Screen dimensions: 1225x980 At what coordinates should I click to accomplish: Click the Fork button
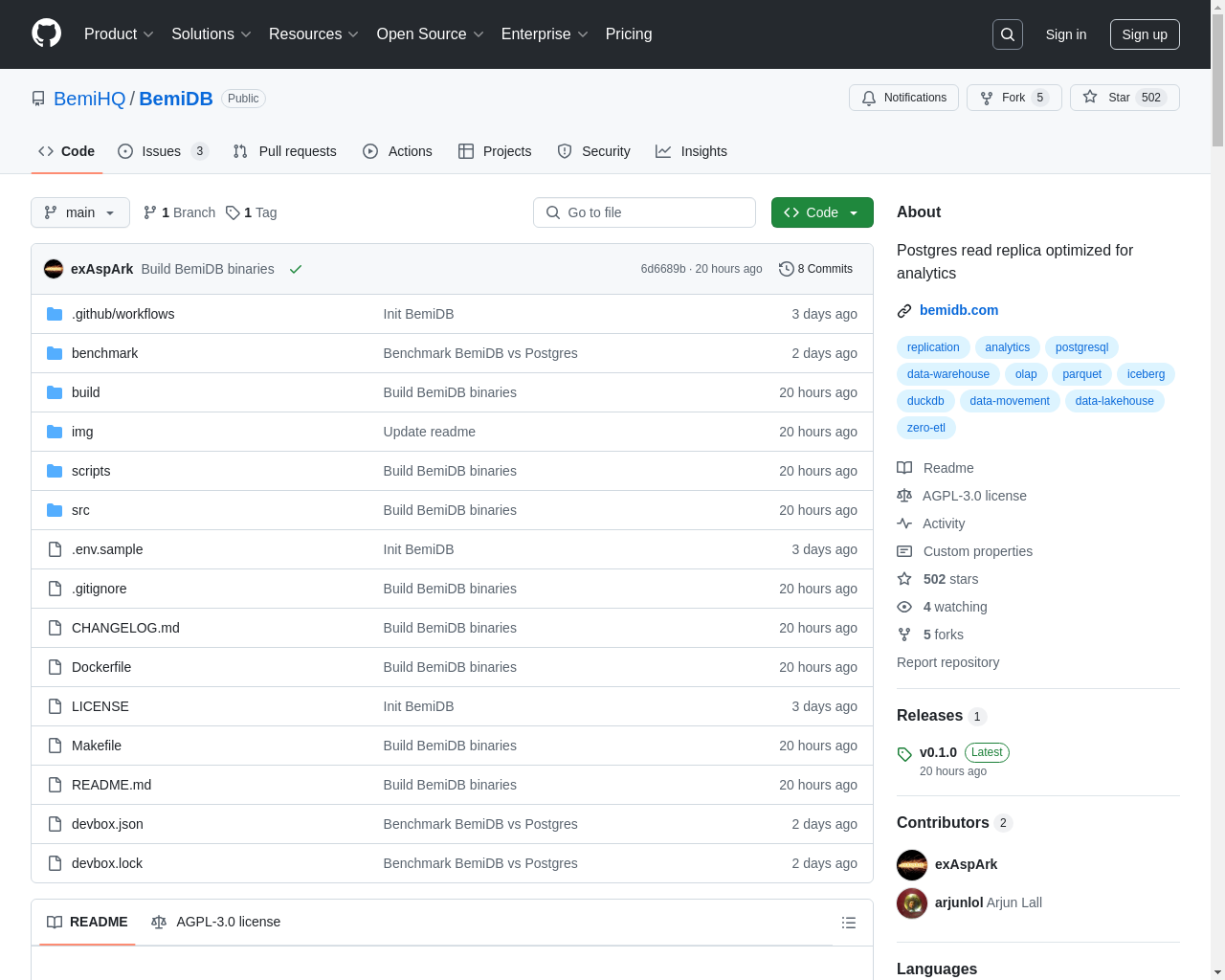click(x=1013, y=98)
